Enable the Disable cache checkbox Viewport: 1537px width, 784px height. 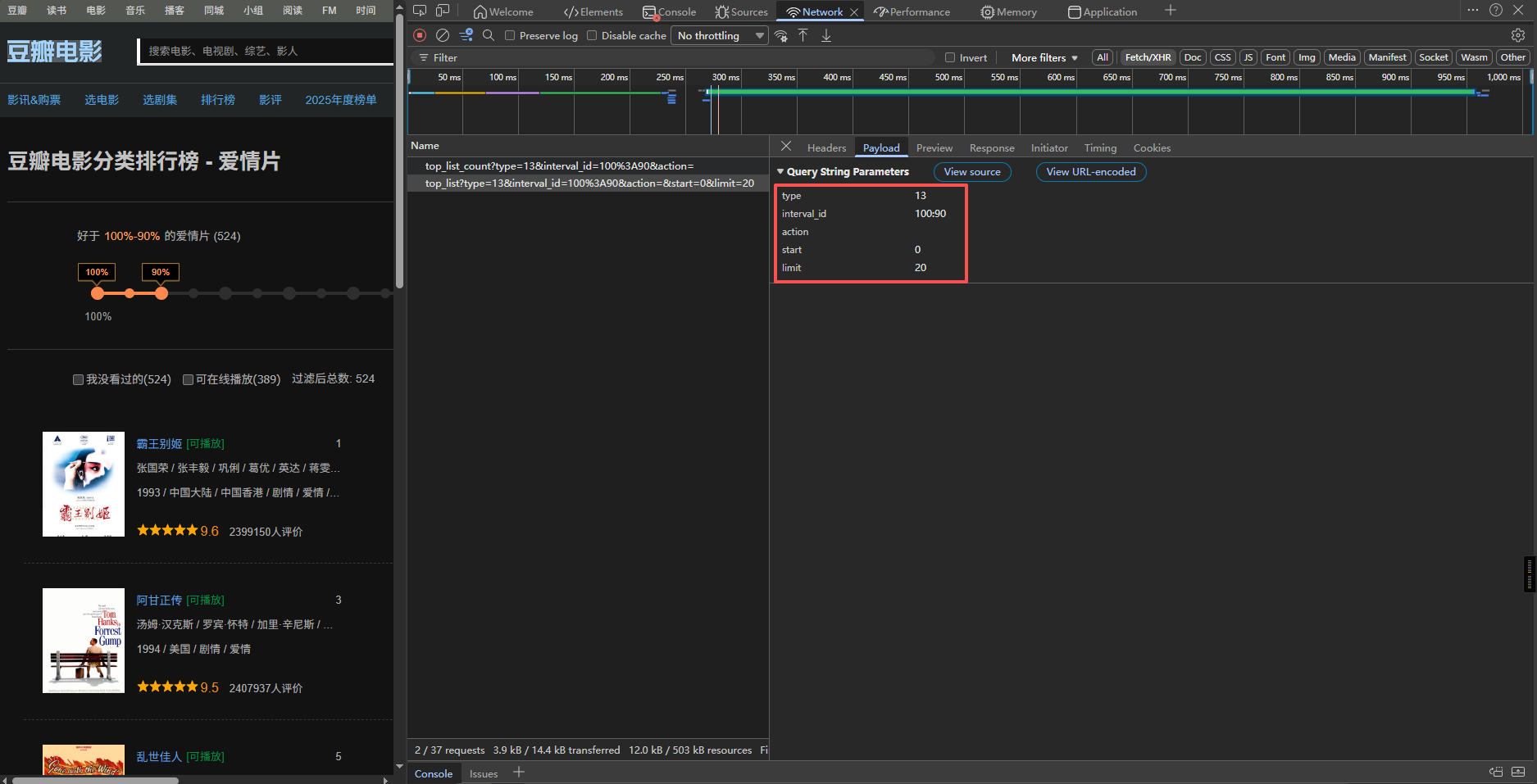pos(592,35)
